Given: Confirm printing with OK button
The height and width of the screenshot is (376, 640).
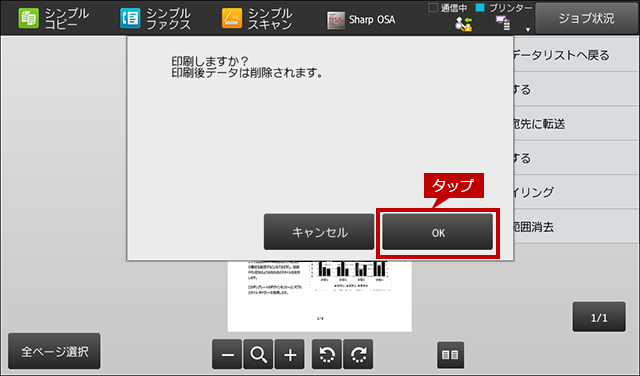Looking at the screenshot, I should point(438,232).
